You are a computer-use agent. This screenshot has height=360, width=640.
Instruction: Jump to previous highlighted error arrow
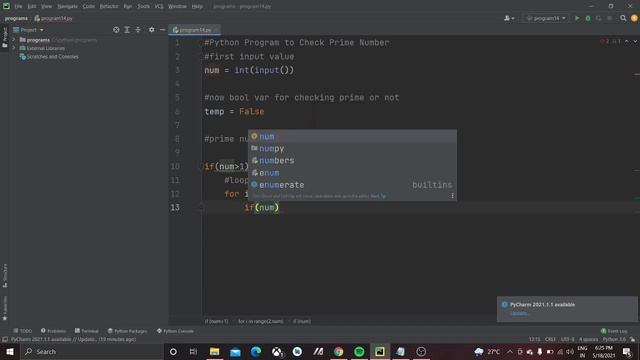point(627,42)
